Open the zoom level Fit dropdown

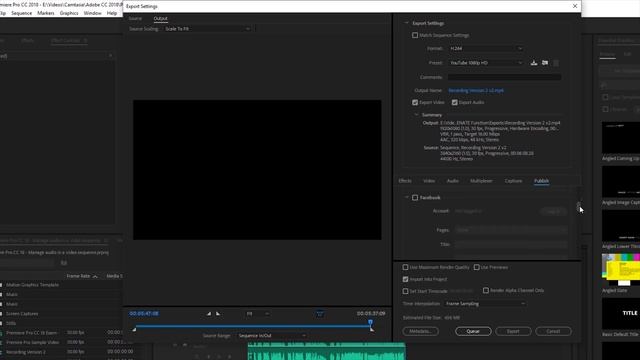tap(258, 313)
